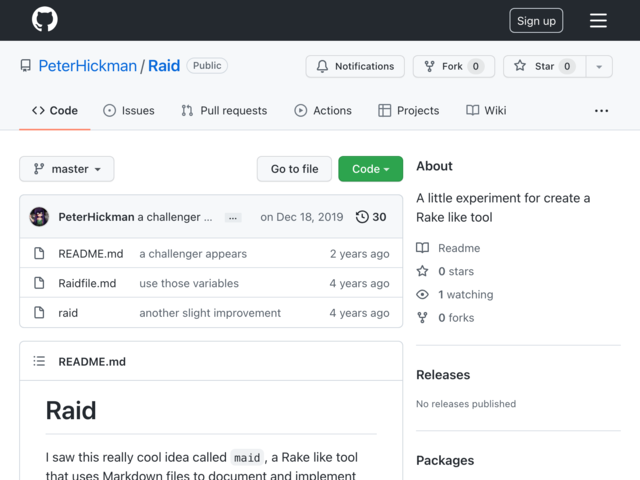Screen dimensions: 640x480
Task: Click the Go to file button
Action: 294,169
